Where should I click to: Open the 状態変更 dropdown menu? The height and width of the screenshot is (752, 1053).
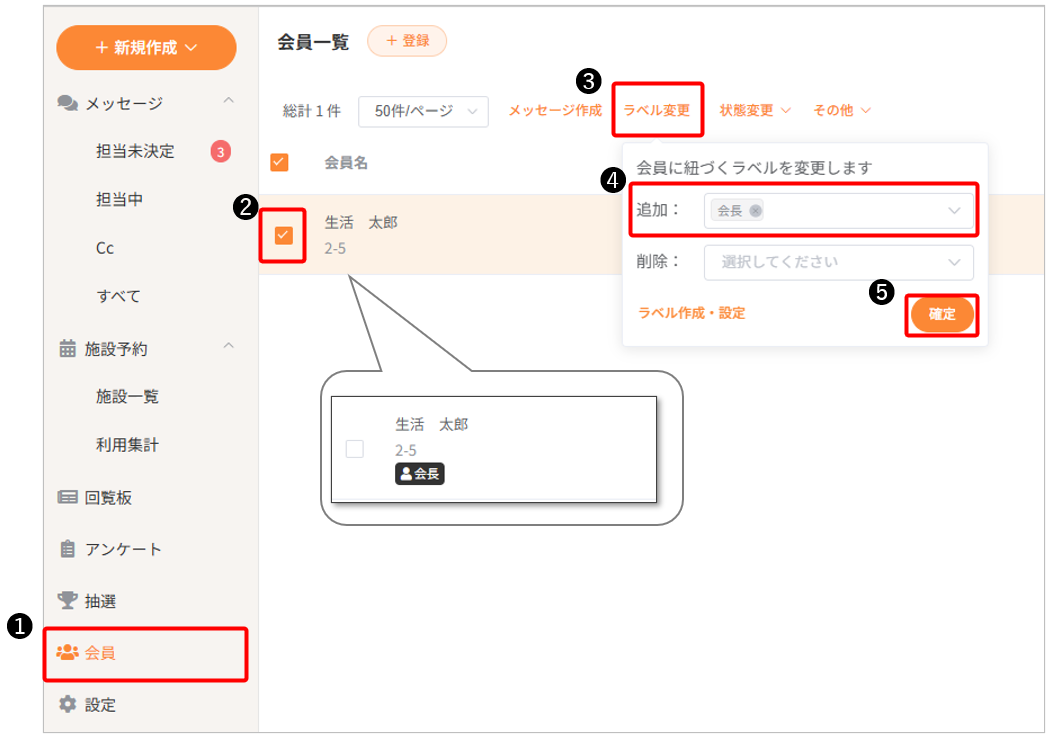[x=755, y=110]
